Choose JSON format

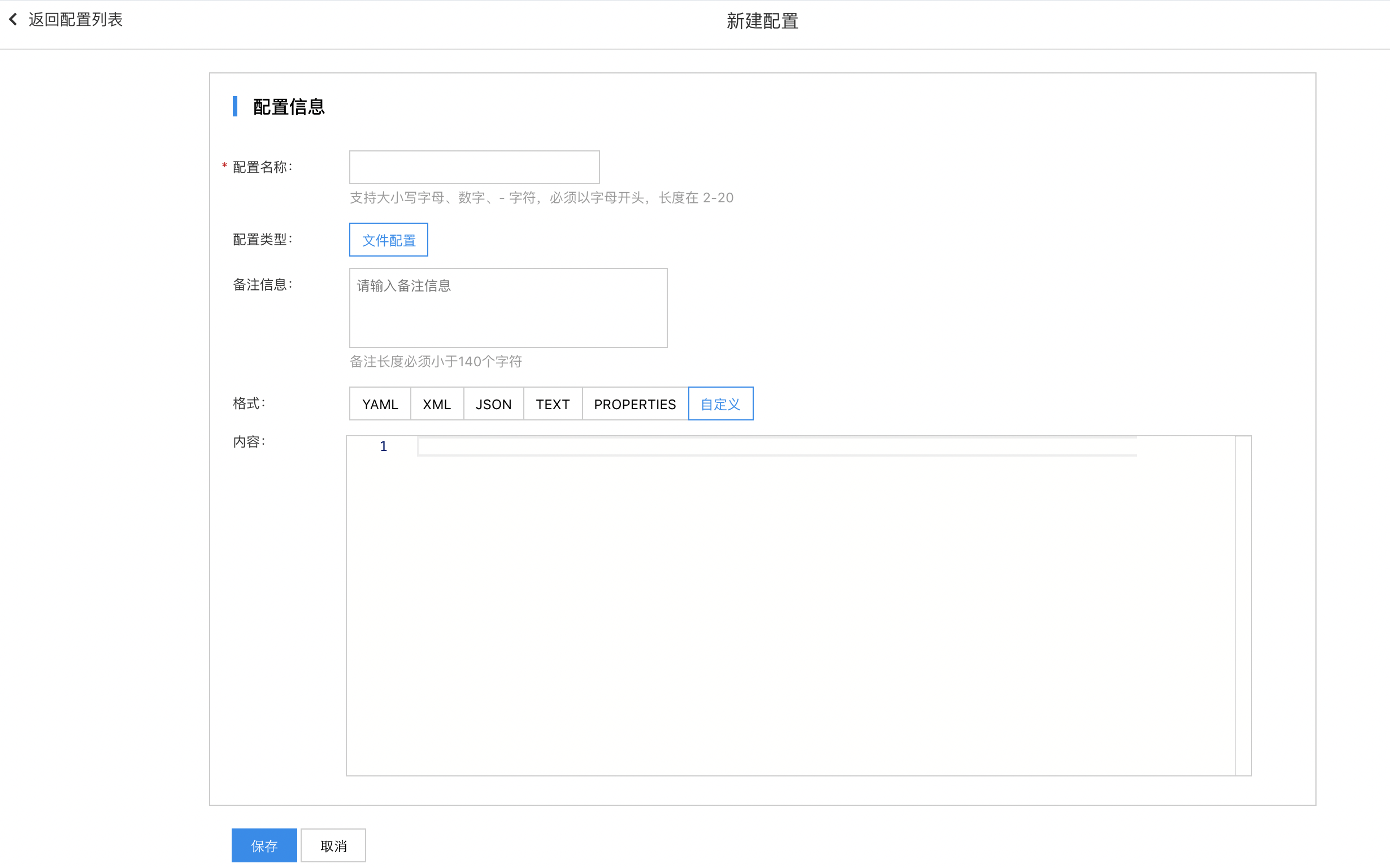tap(493, 404)
